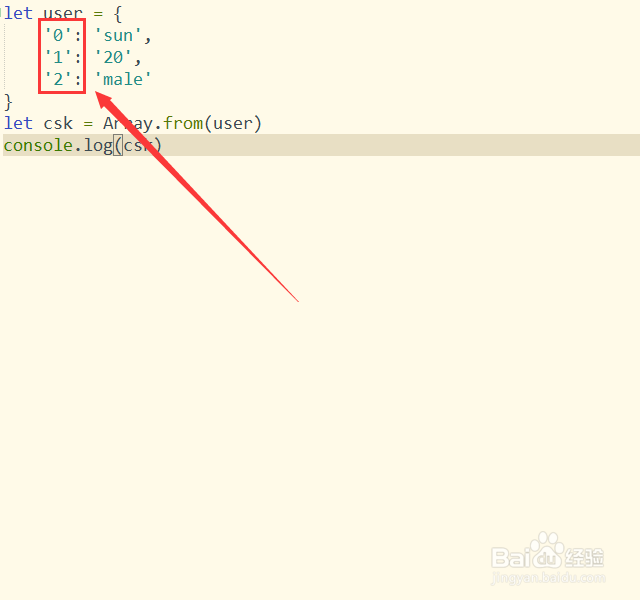
Task: Click the equals sign after csk
Action: tap(88, 124)
